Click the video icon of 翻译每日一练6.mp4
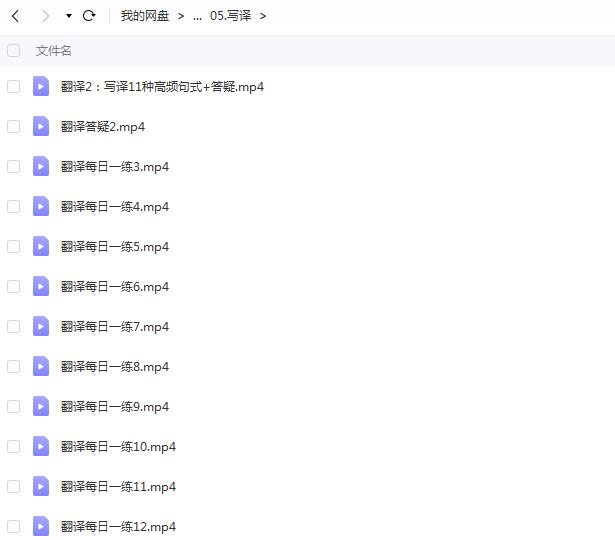Viewport: 615px width, 540px height. pyautogui.click(x=41, y=286)
